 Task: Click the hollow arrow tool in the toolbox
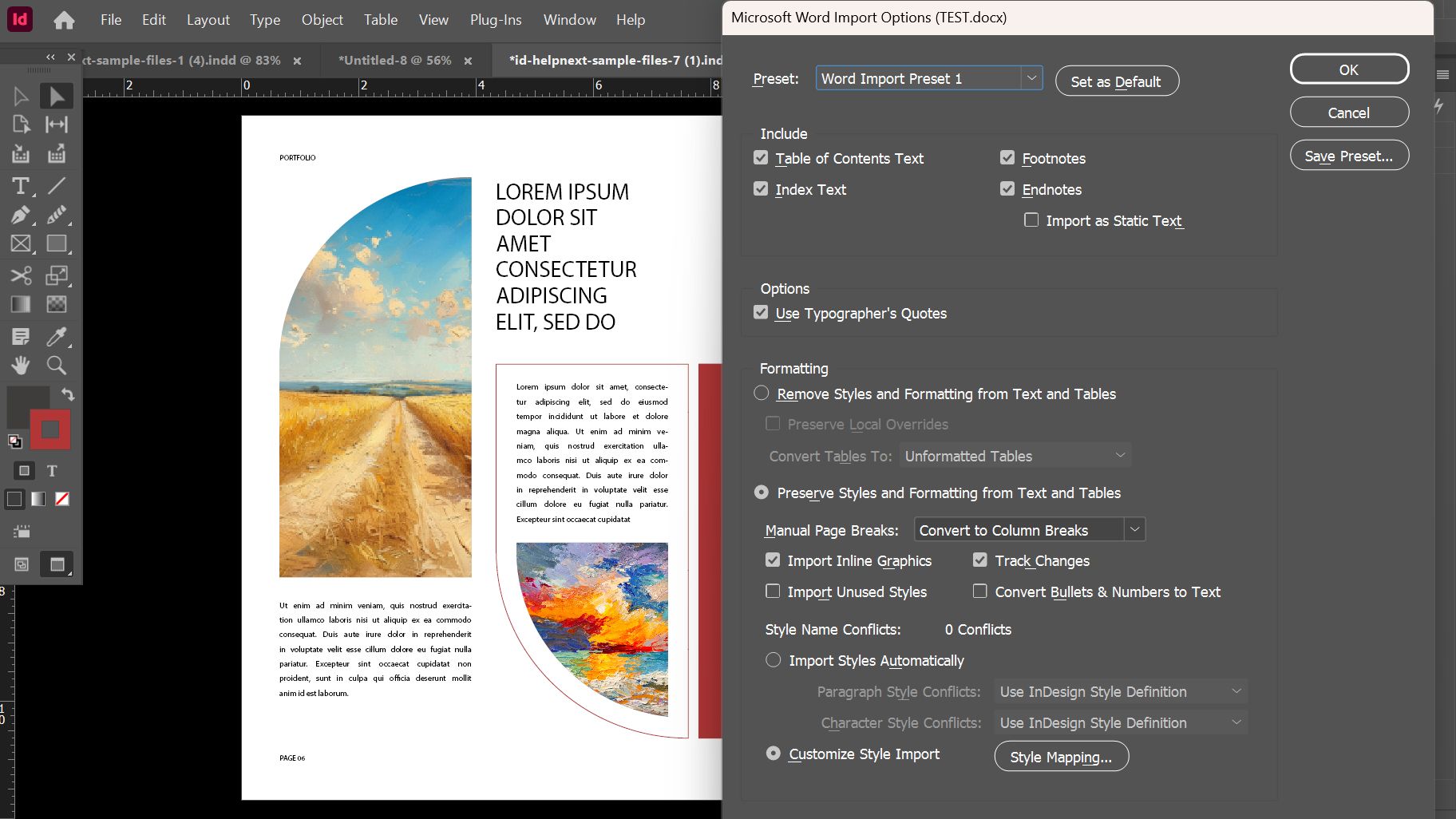pos(21,97)
